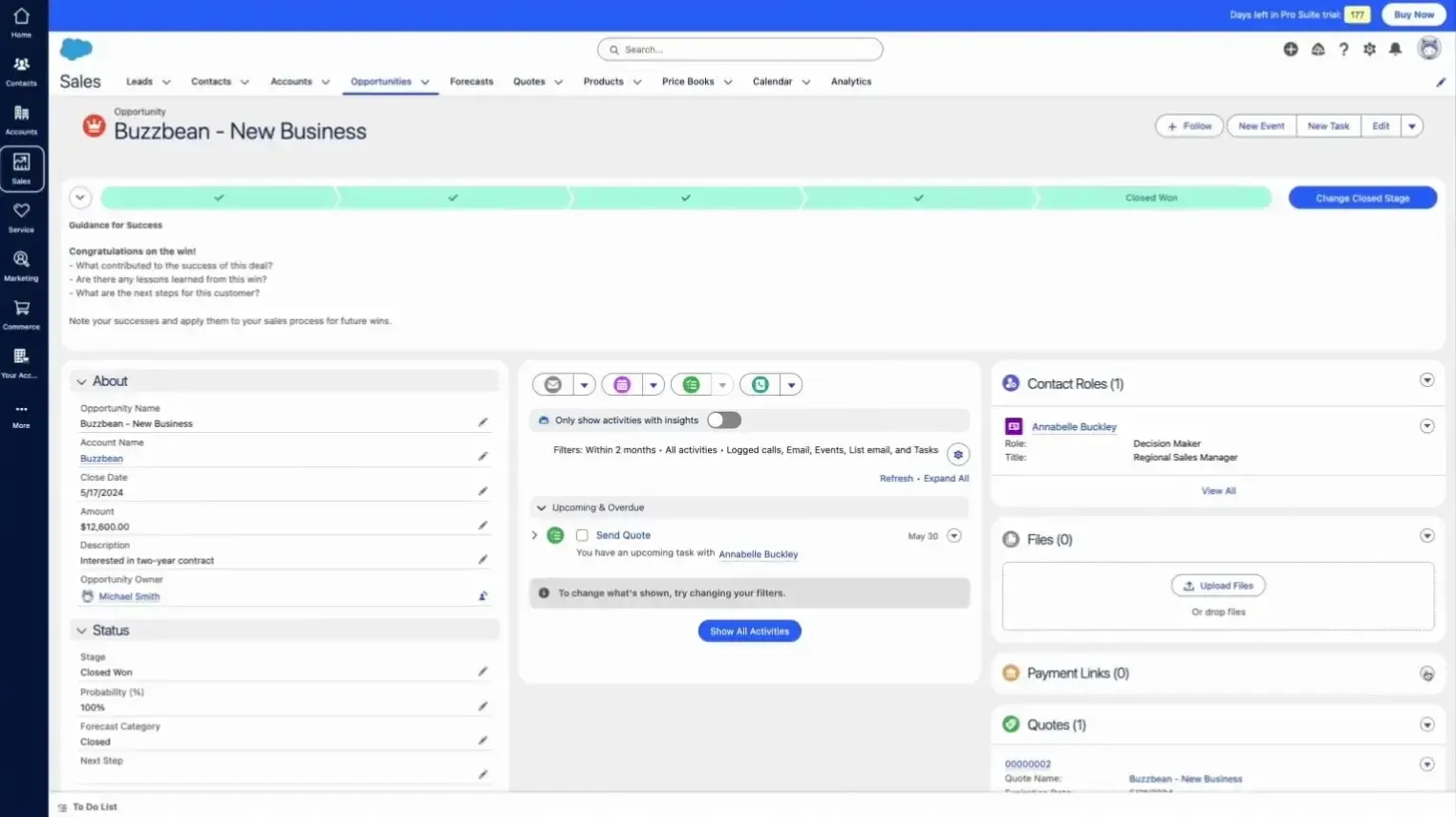Collapse the About section
The image size is (1456, 817).
[81, 381]
